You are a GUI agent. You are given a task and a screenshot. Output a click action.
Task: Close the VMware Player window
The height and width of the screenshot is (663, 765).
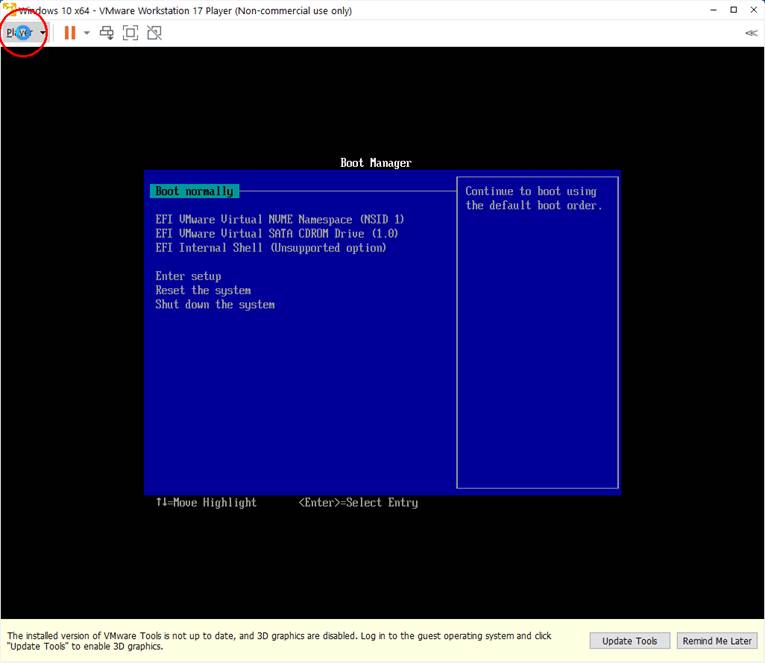pos(753,10)
